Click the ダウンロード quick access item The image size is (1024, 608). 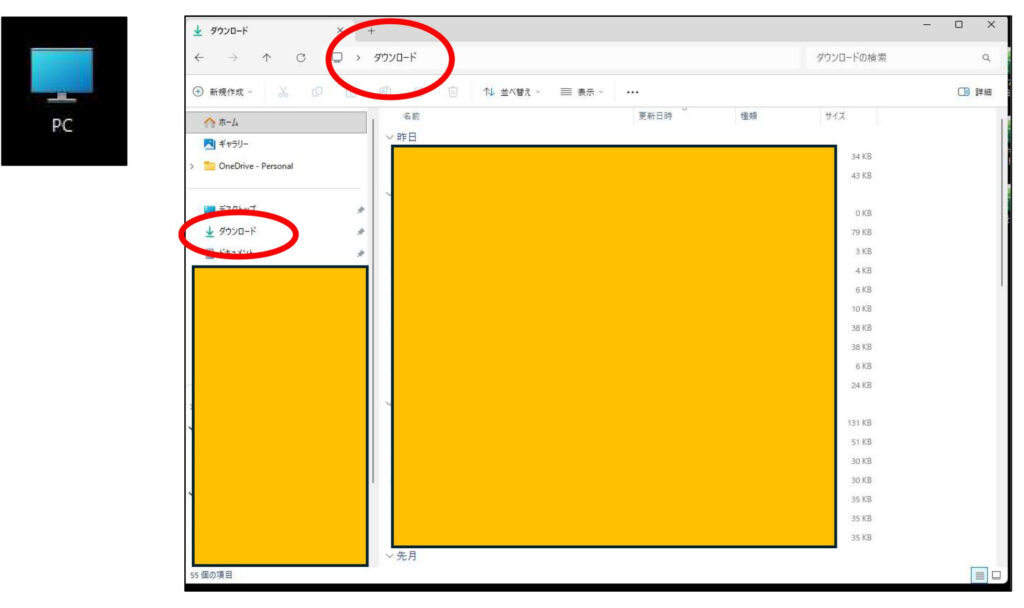point(237,231)
